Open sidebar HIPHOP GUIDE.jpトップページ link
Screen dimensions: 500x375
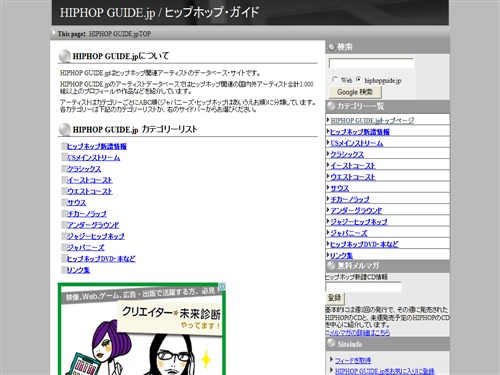(x=372, y=121)
